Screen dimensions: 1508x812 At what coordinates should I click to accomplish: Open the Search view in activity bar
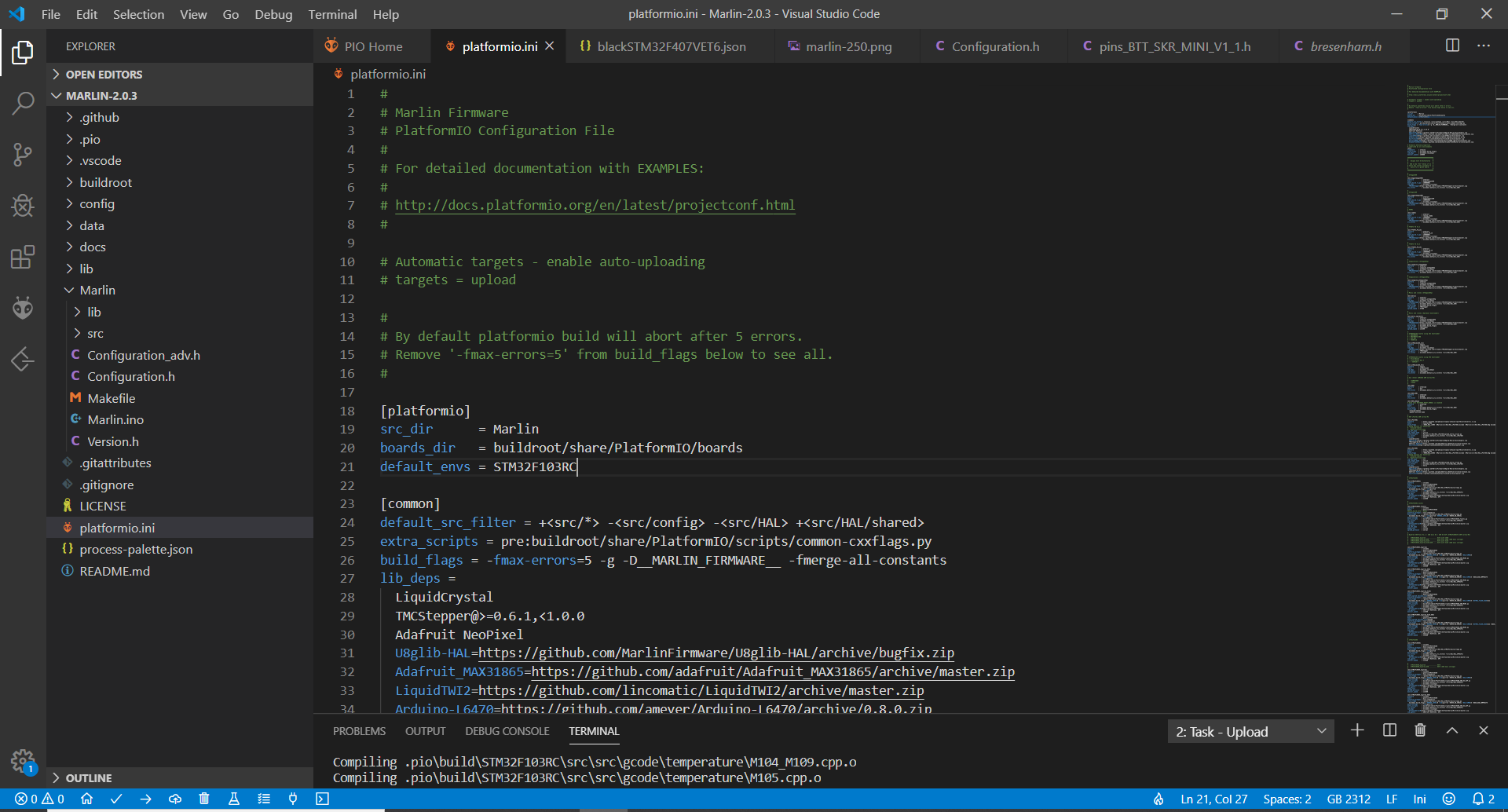(23, 103)
